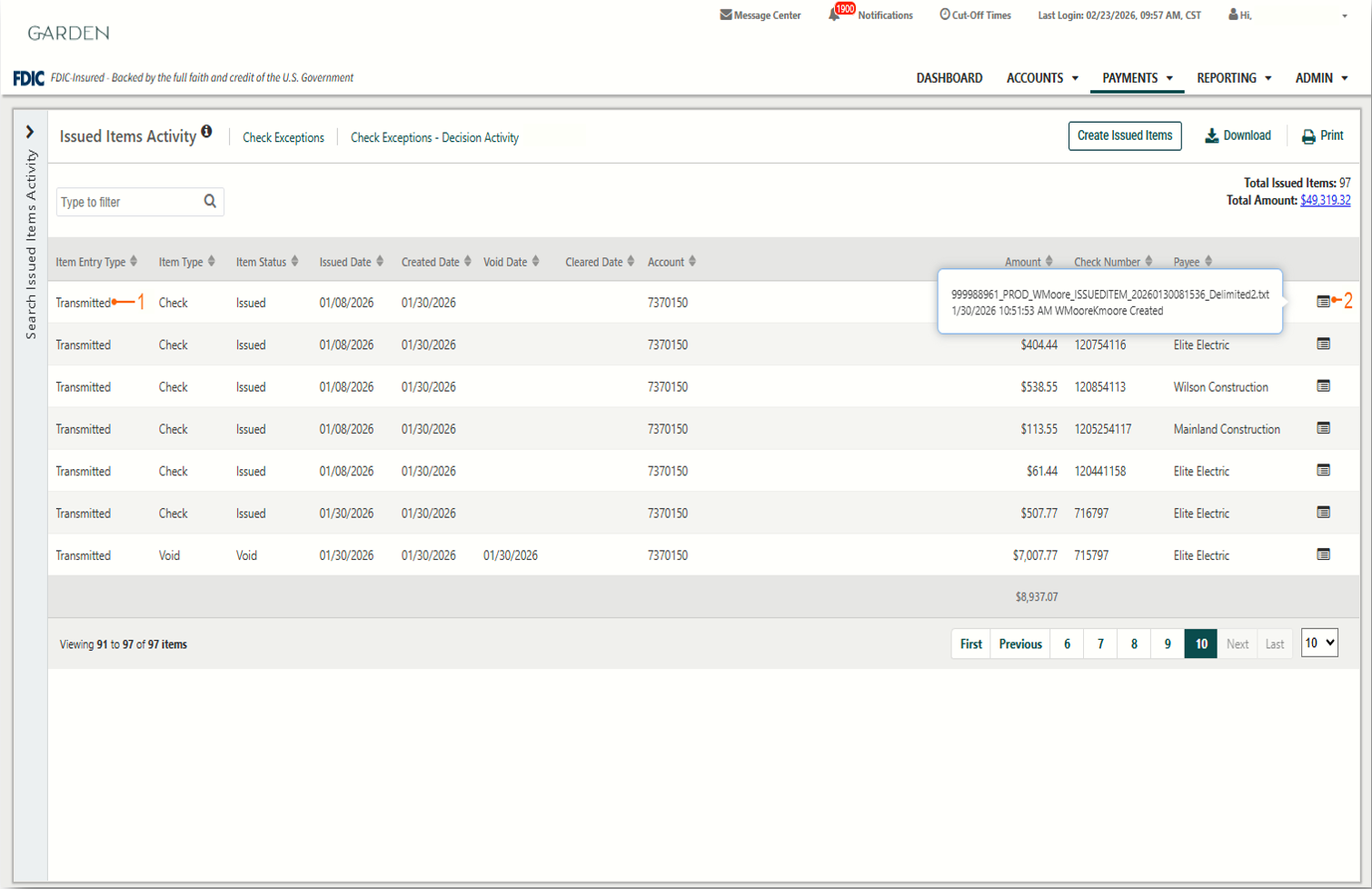Image resolution: width=1372 pixels, height=889 pixels.
Task: Click the Create Issued Items button
Action: pos(1124,135)
